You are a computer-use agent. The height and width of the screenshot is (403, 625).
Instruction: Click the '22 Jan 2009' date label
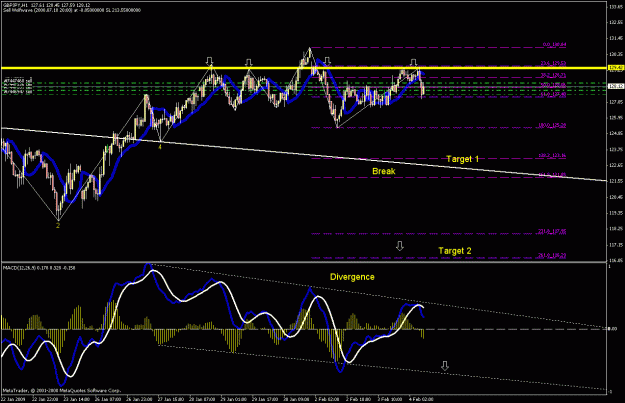click(x=12, y=399)
